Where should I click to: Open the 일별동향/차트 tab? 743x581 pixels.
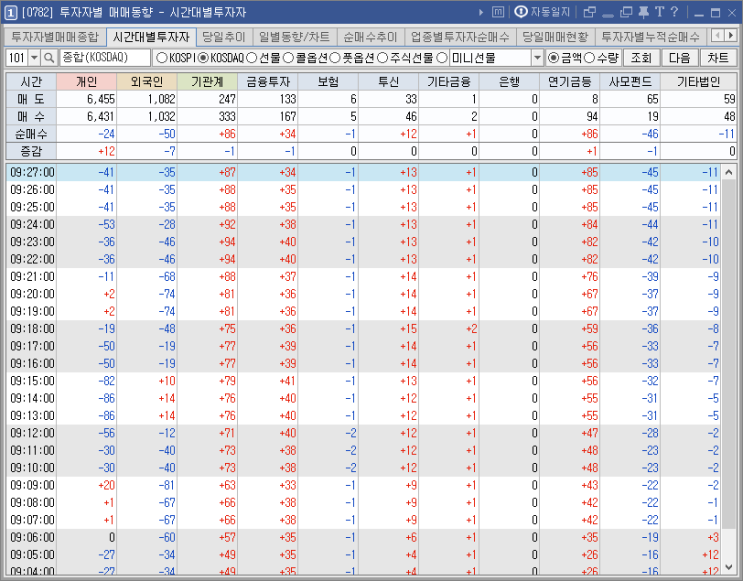tap(295, 36)
